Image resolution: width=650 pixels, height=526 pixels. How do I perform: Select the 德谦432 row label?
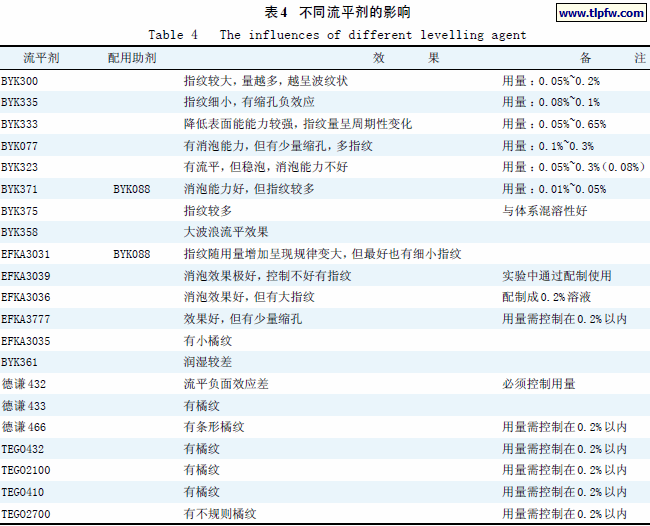point(23,384)
